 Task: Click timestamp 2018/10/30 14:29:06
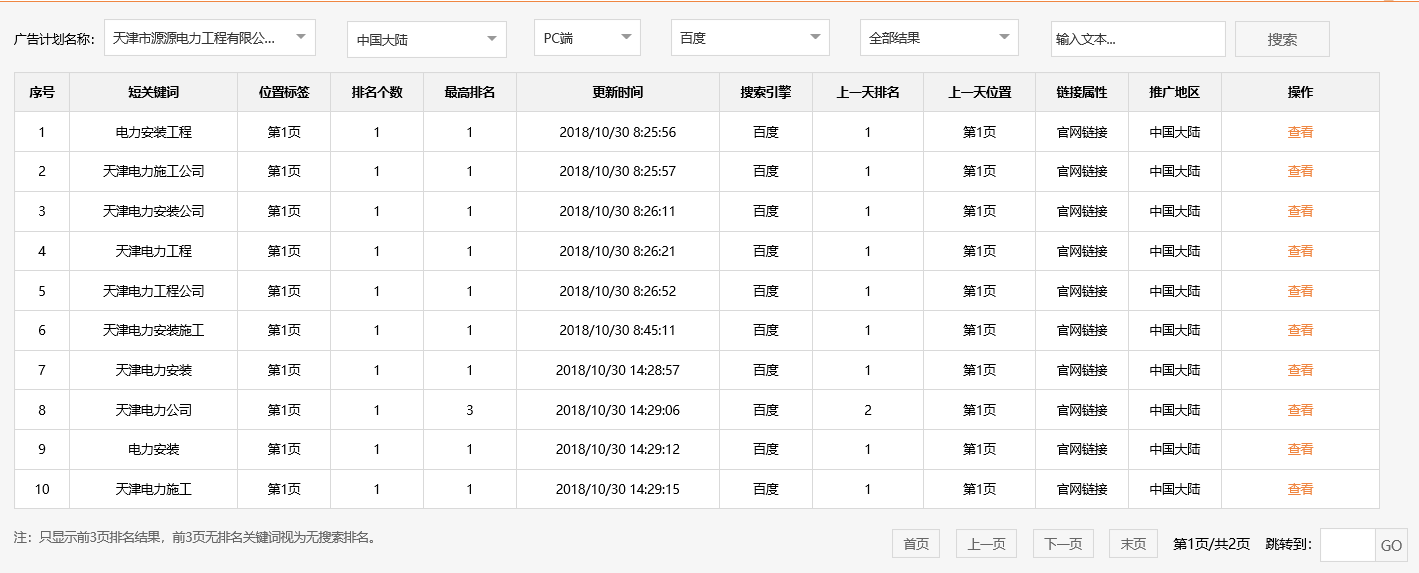pos(618,410)
